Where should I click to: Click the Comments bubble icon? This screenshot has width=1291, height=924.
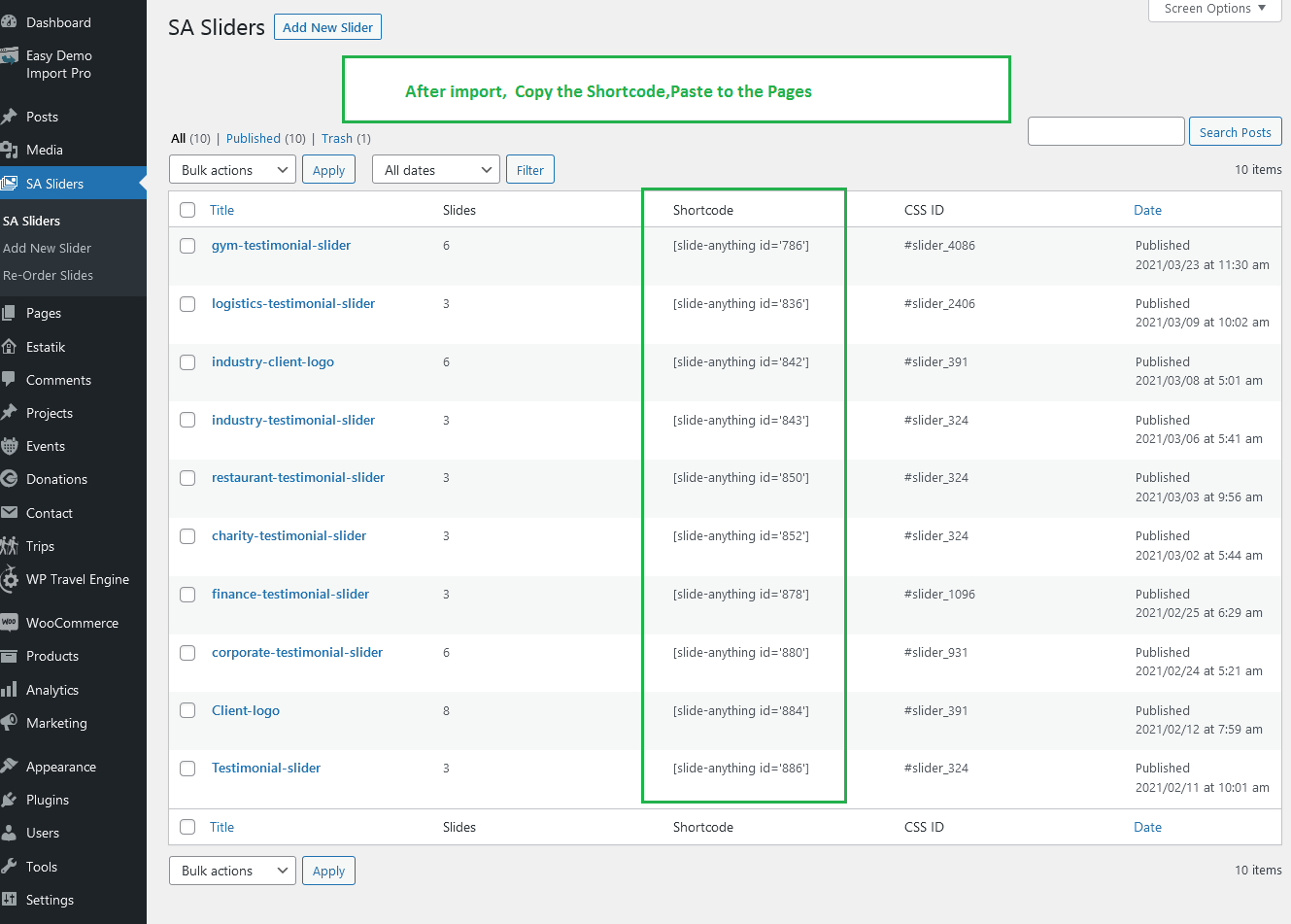9,380
